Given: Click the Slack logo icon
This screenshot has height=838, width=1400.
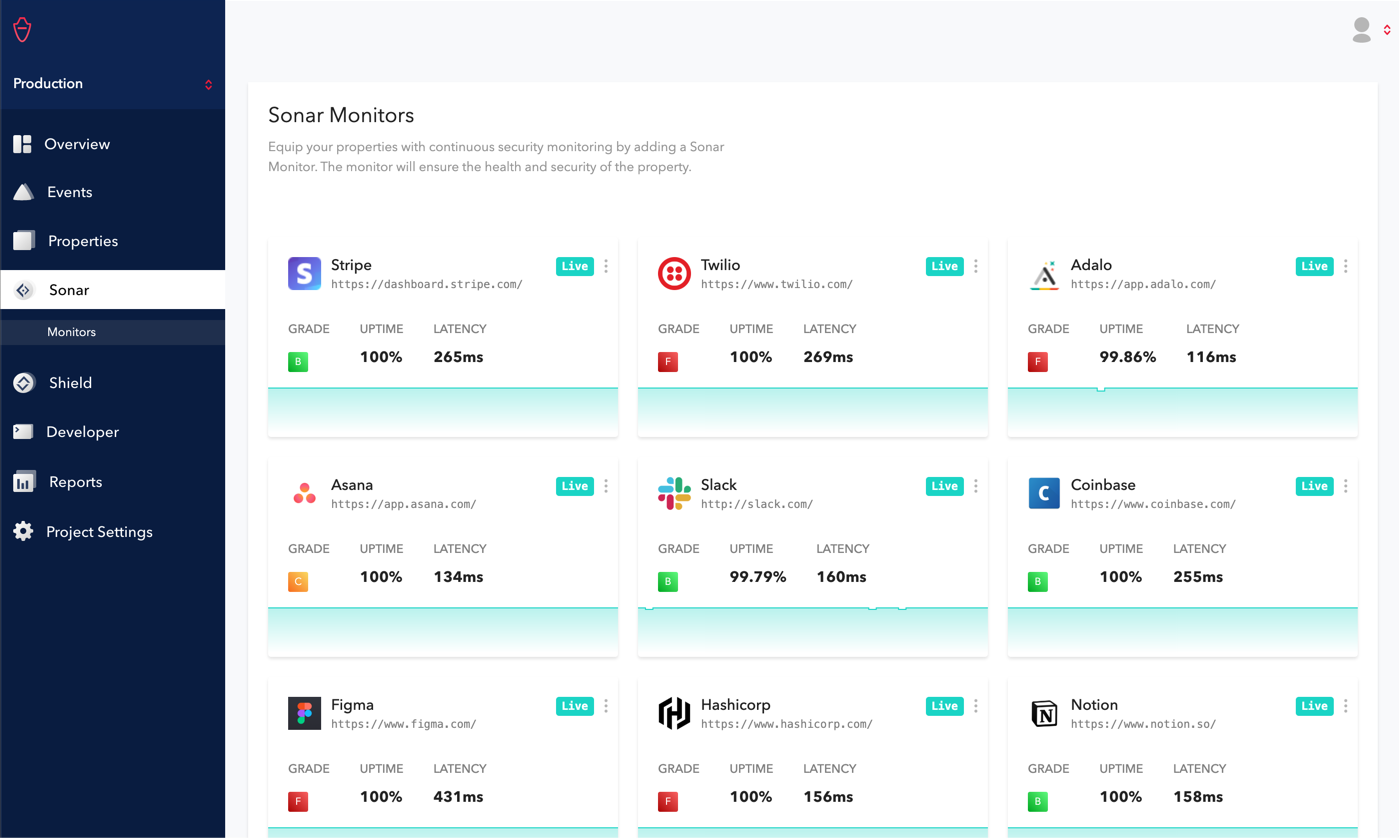Looking at the screenshot, I should [674, 493].
